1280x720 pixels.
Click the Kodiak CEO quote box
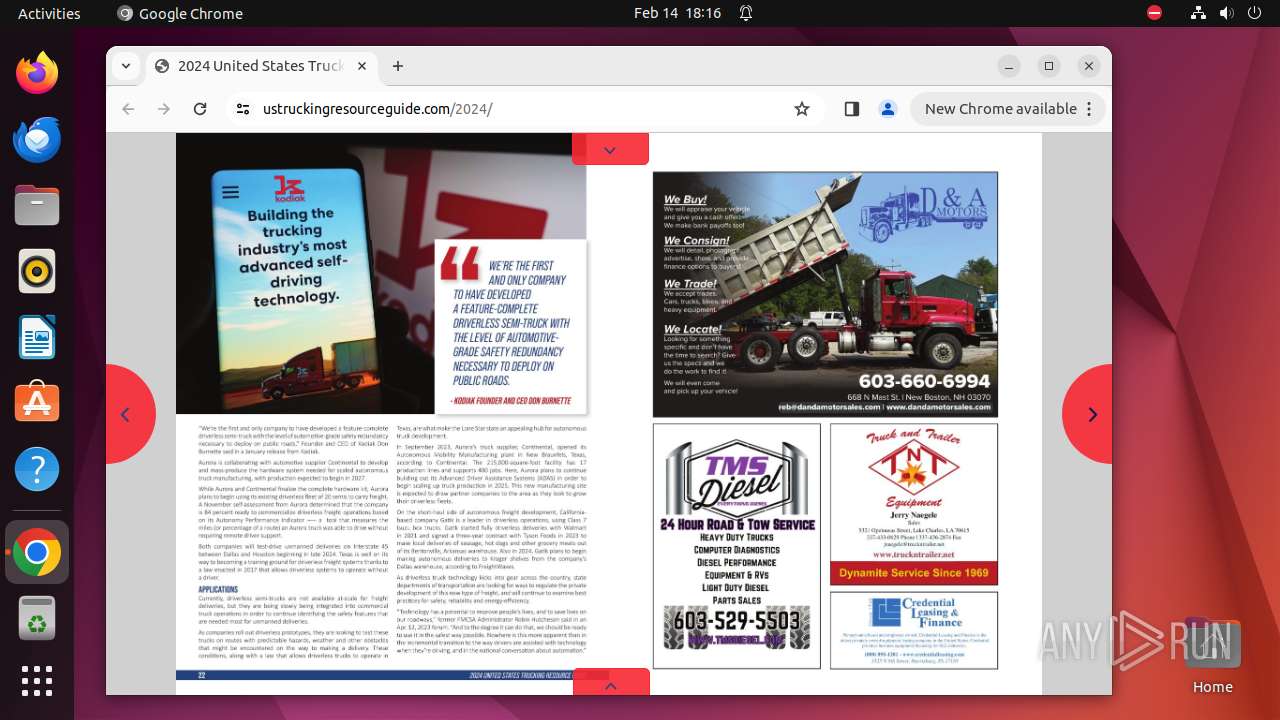[x=511, y=326]
